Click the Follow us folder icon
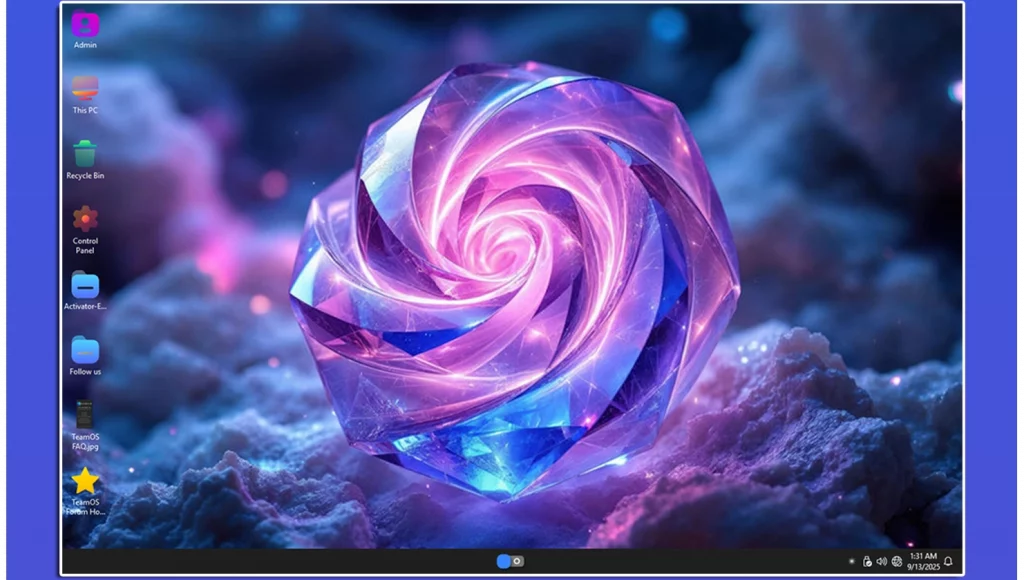The height and width of the screenshot is (580, 1024). 85,351
